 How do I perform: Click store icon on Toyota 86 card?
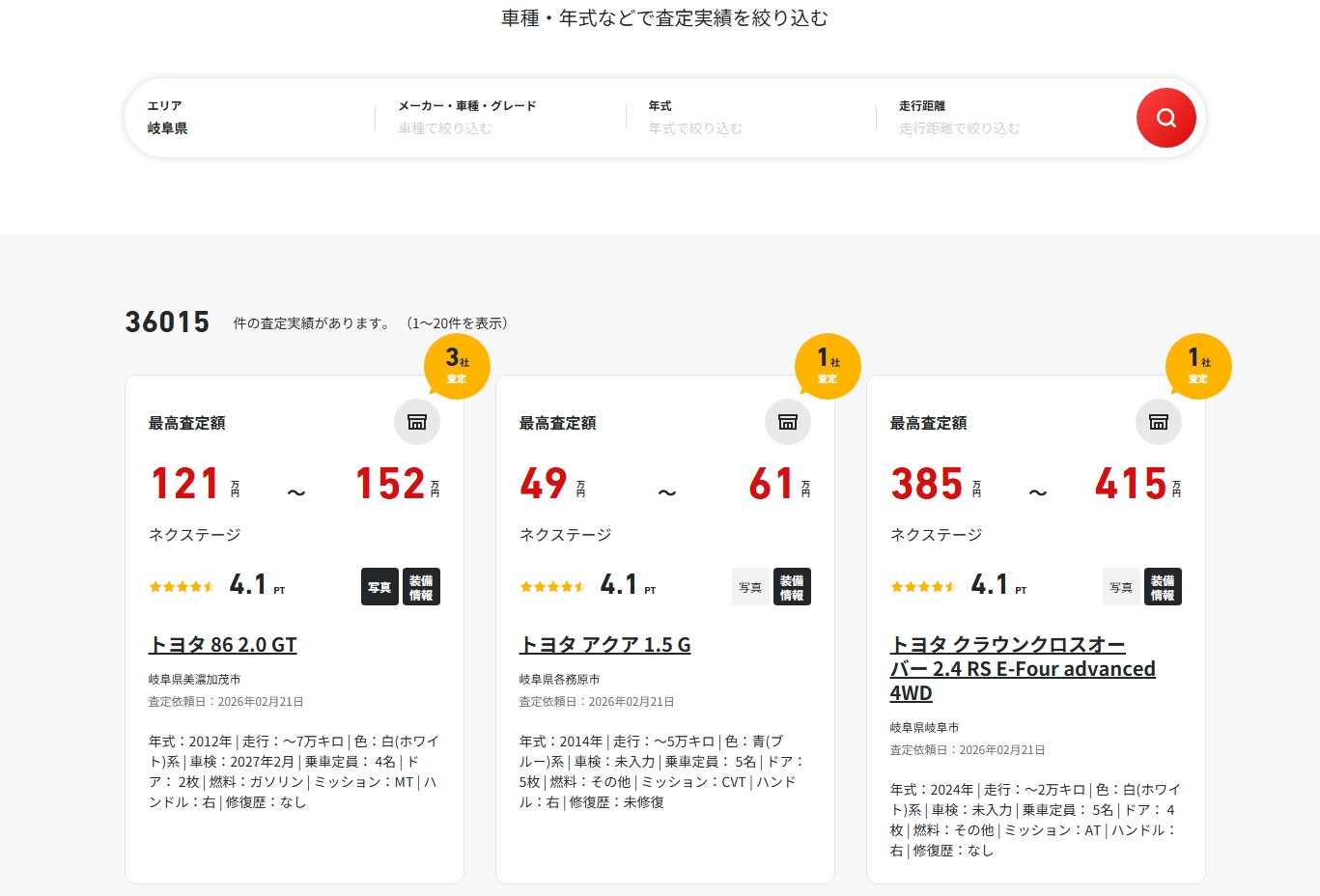[x=417, y=422]
